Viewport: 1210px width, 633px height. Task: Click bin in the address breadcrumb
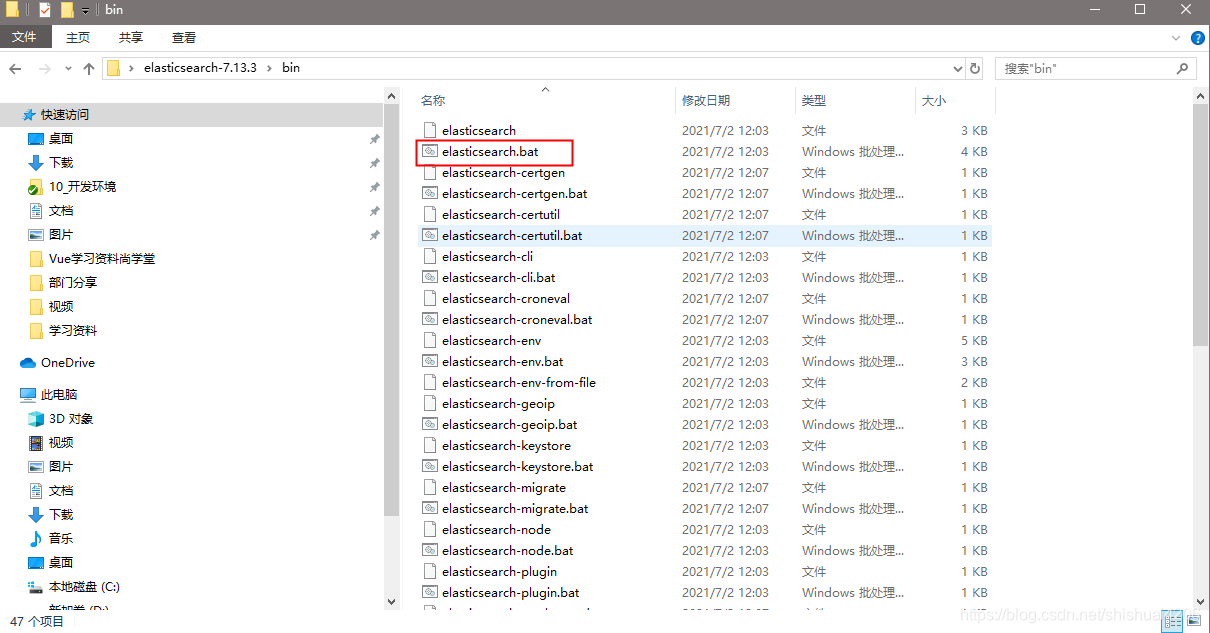(x=290, y=69)
